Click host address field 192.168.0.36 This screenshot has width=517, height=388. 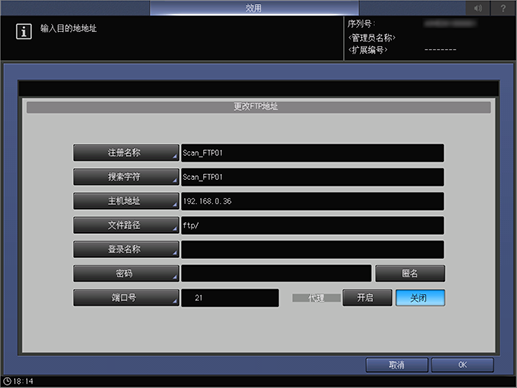[312, 201]
